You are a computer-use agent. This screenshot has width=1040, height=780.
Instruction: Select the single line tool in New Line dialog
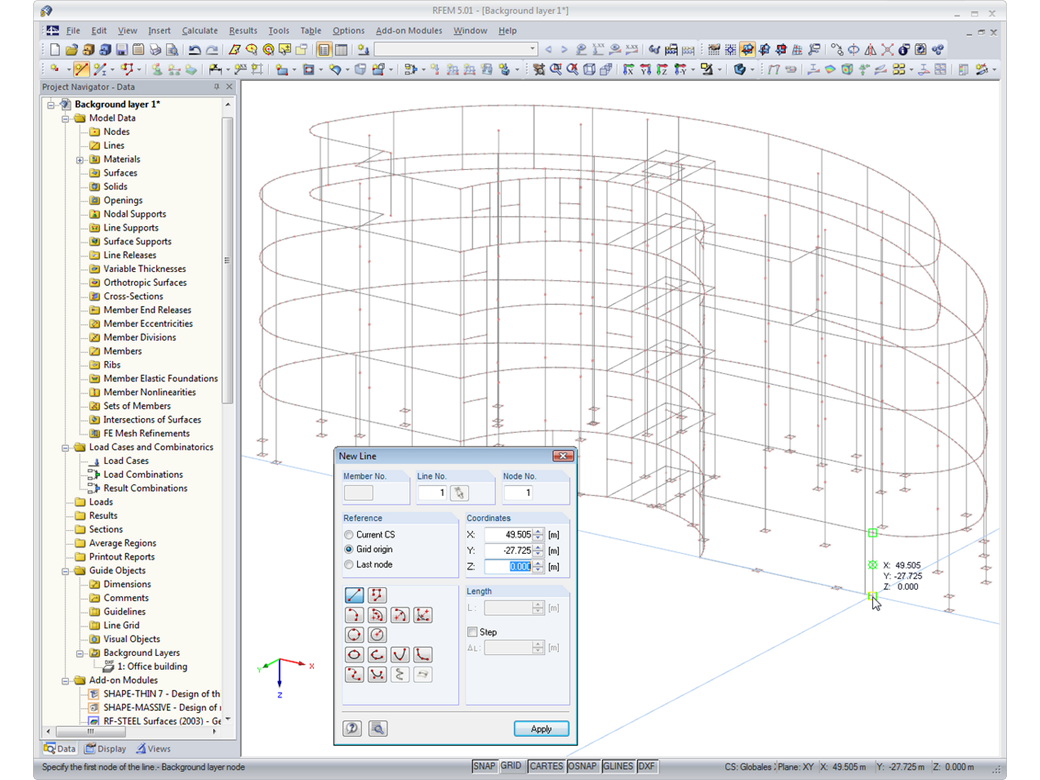tap(354, 596)
